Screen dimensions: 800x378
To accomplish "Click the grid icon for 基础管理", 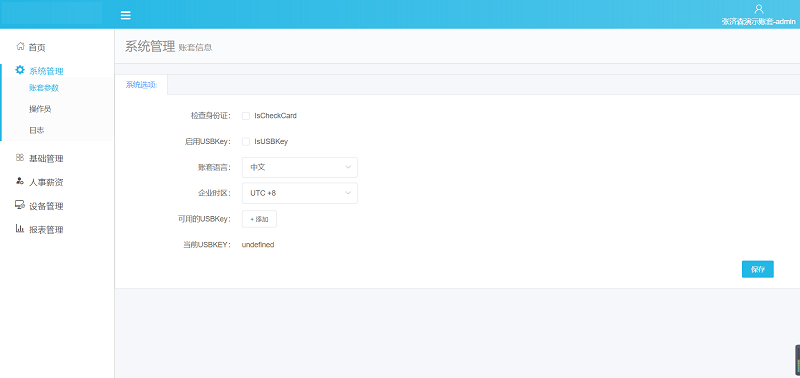I will coord(20,158).
